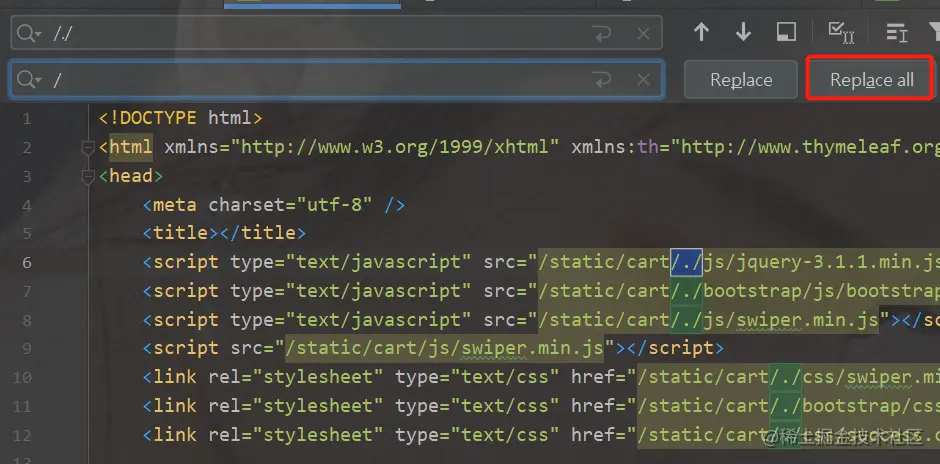
Task: Clear the replace field with its X
Action: [643, 80]
